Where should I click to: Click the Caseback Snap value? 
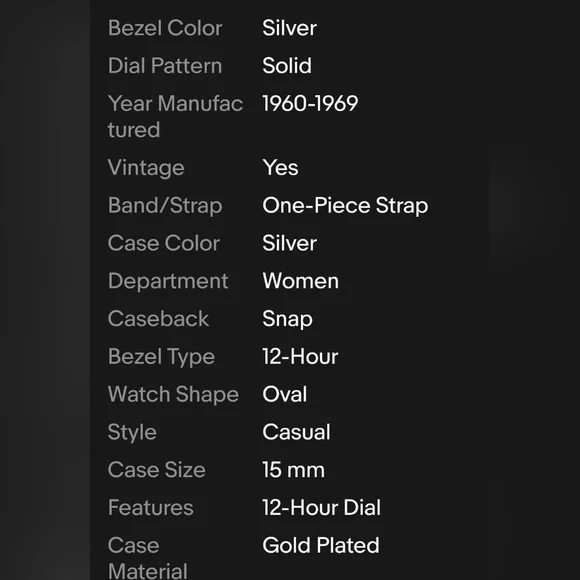tap(287, 319)
